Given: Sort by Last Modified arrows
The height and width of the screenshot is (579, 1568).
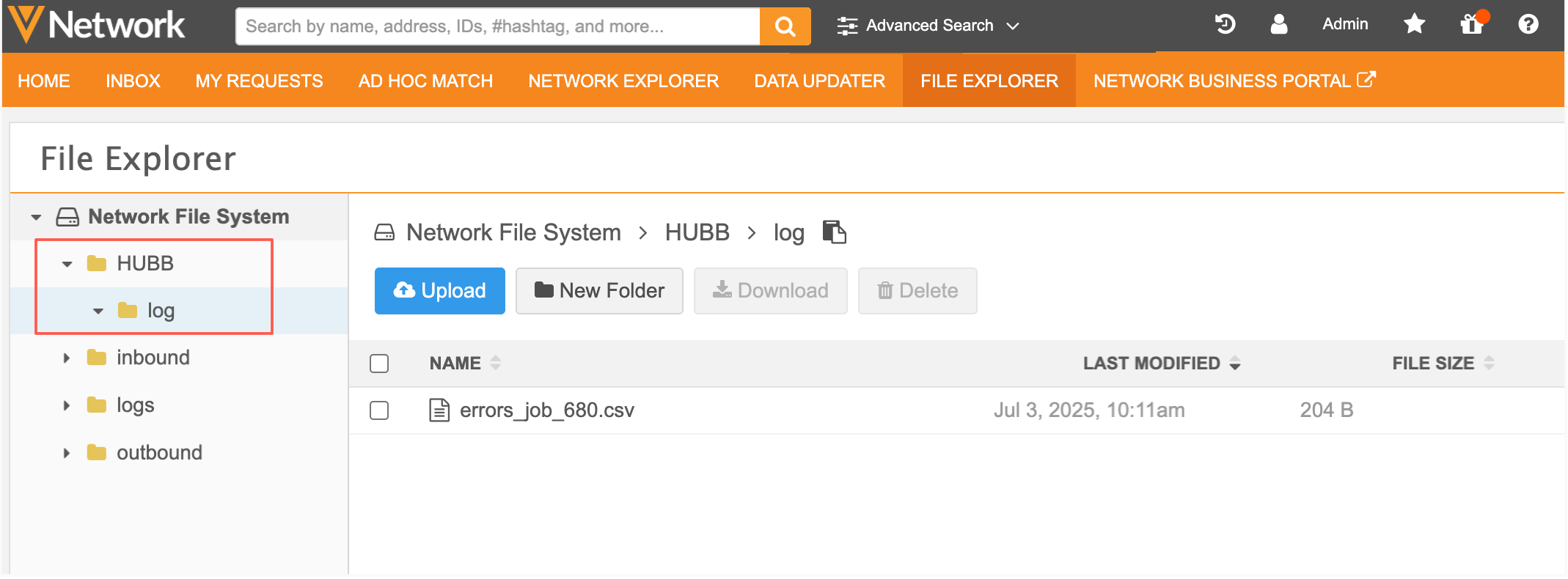Looking at the screenshot, I should click(1235, 363).
